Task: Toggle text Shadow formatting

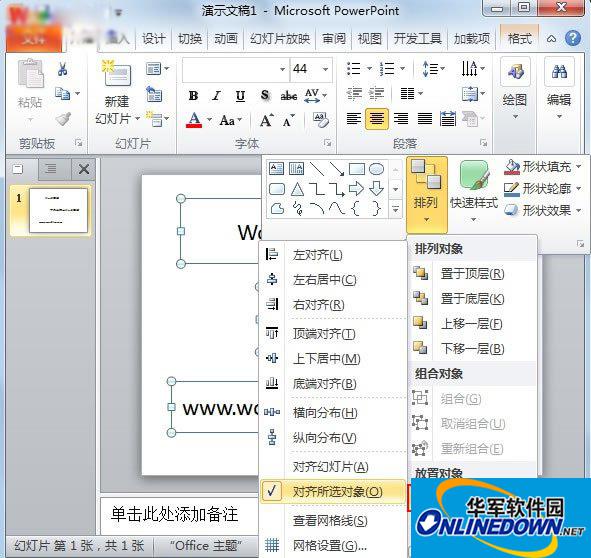Action: pos(265,96)
